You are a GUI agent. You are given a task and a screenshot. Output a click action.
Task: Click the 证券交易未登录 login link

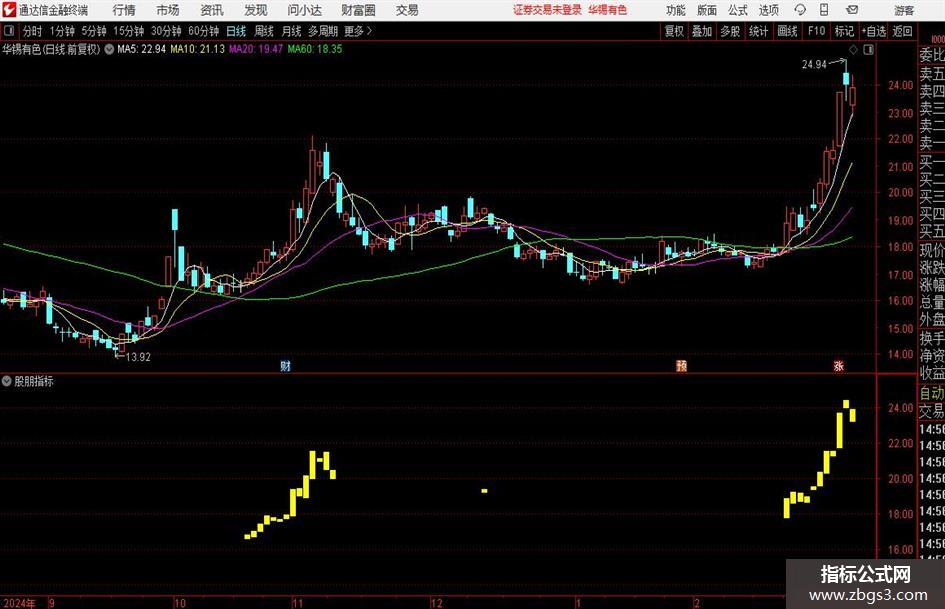547,10
